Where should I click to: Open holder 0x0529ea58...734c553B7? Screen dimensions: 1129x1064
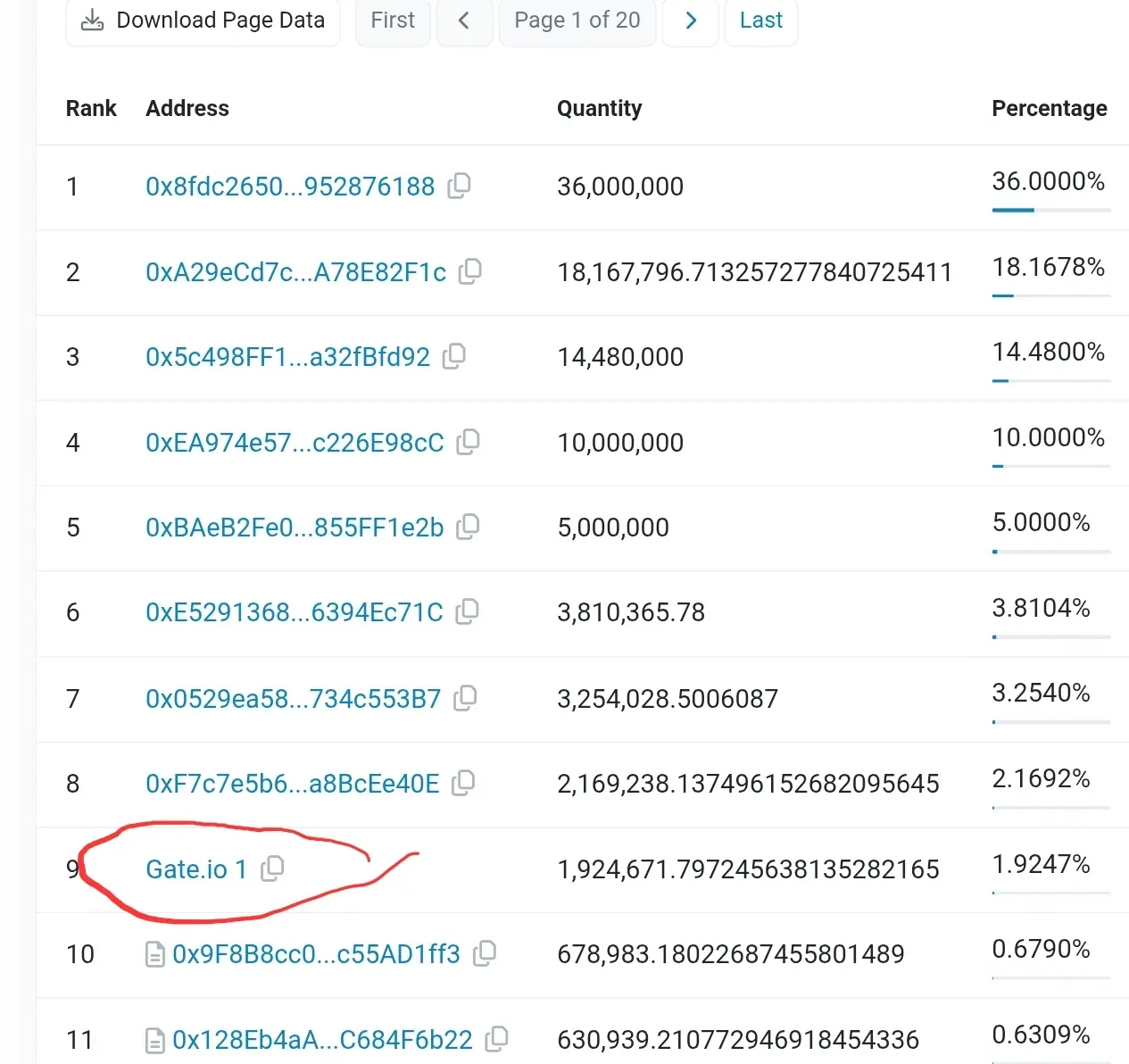click(294, 699)
